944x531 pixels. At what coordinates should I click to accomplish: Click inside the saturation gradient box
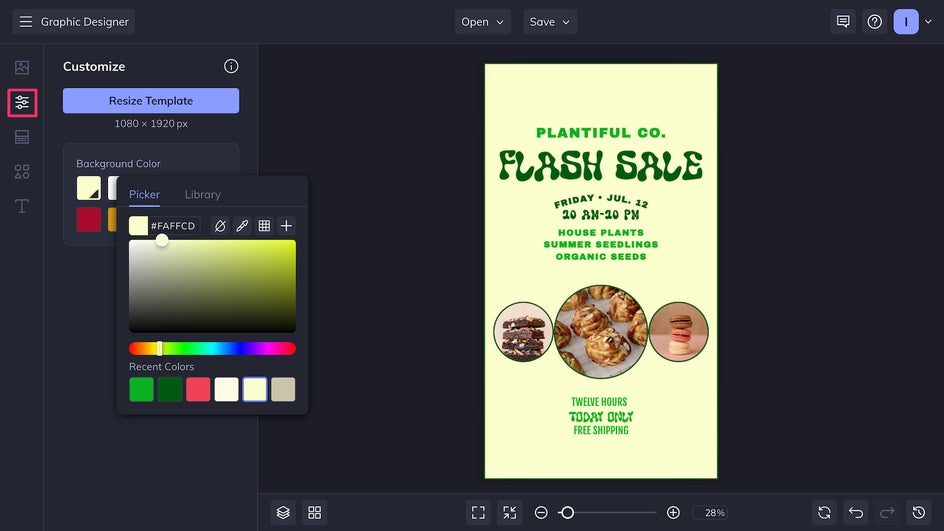click(213, 286)
